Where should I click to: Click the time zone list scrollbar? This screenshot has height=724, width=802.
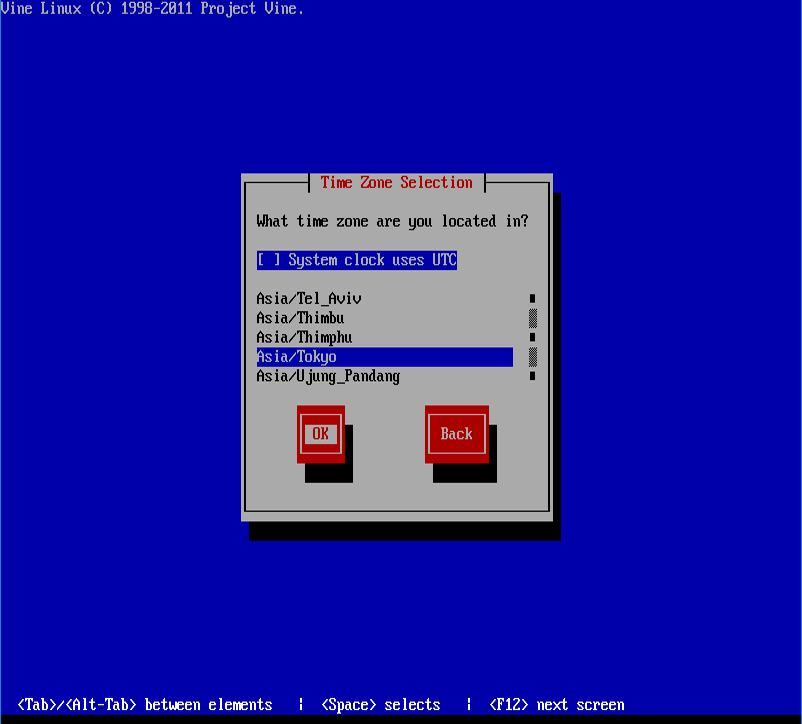click(532, 337)
